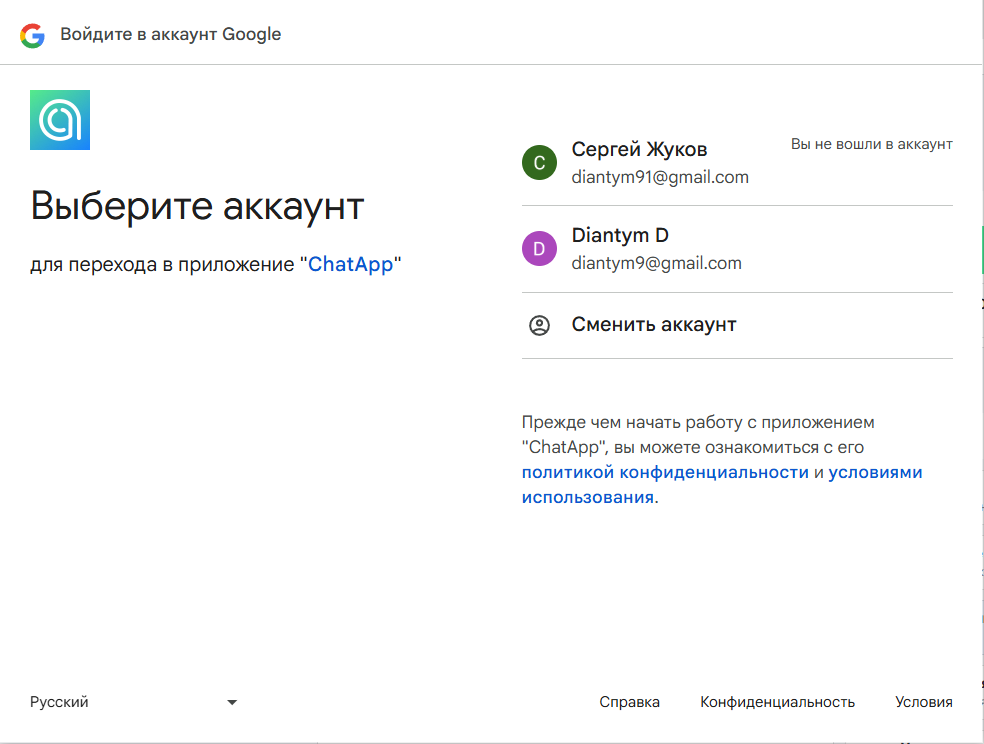
Task: Open the ChatApp link in the subtitle
Action: (x=350, y=265)
